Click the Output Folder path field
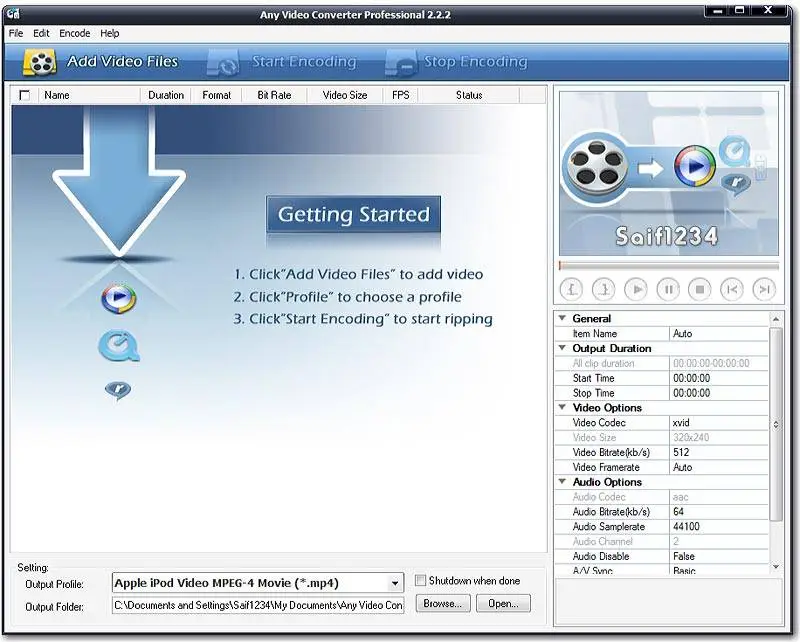The height and width of the screenshot is (642, 800). (x=258, y=605)
